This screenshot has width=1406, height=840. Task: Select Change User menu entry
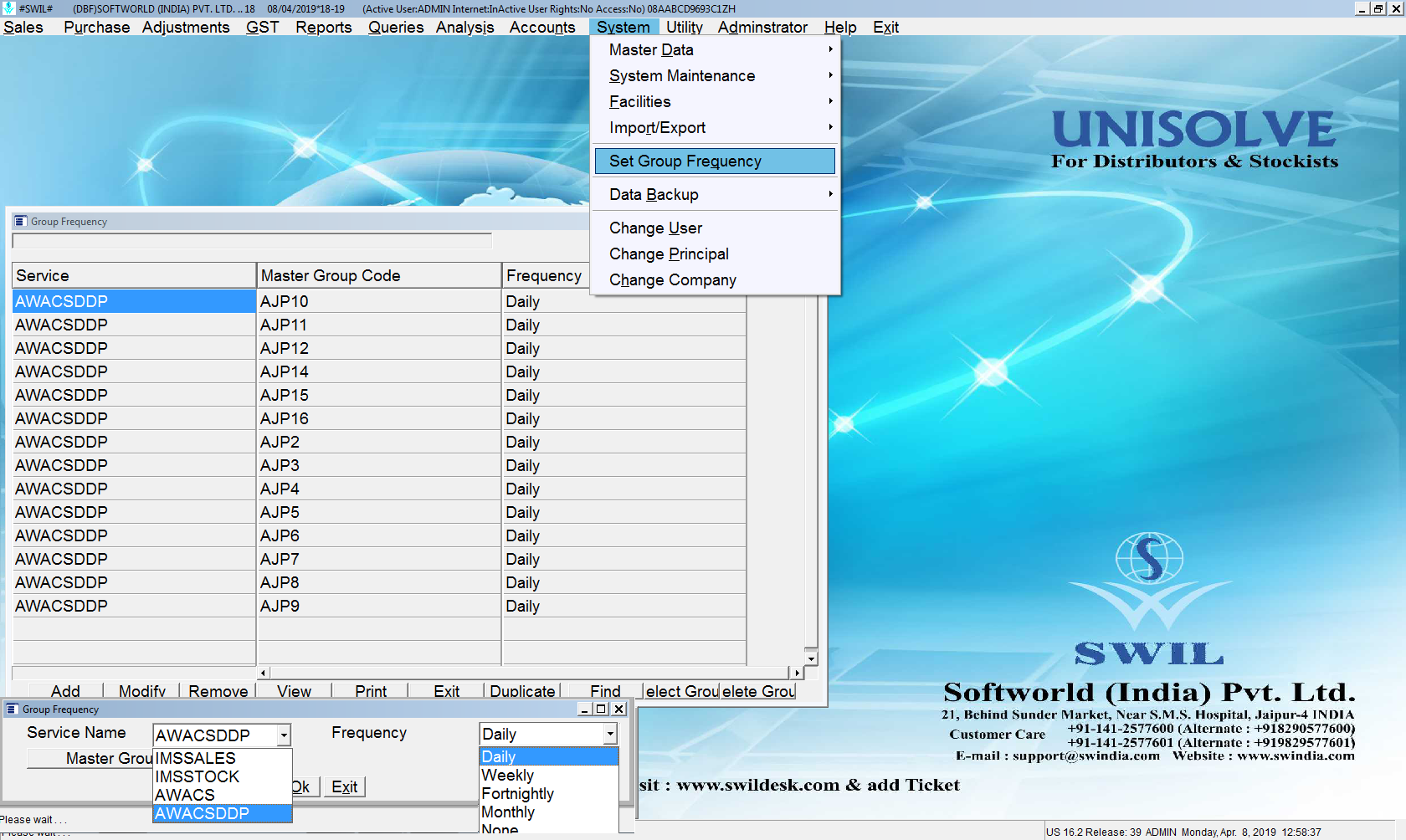(x=715, y=228)
